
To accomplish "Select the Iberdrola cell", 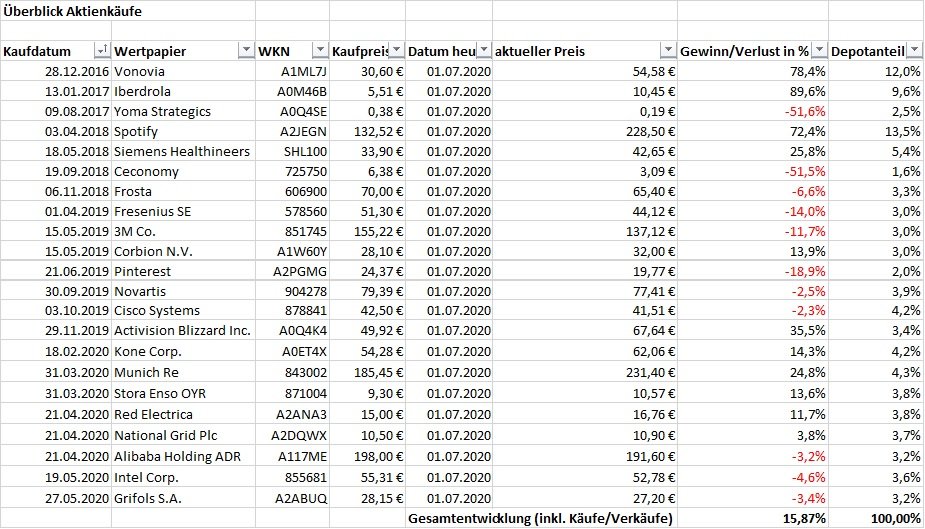I will (x=183, y=91).
